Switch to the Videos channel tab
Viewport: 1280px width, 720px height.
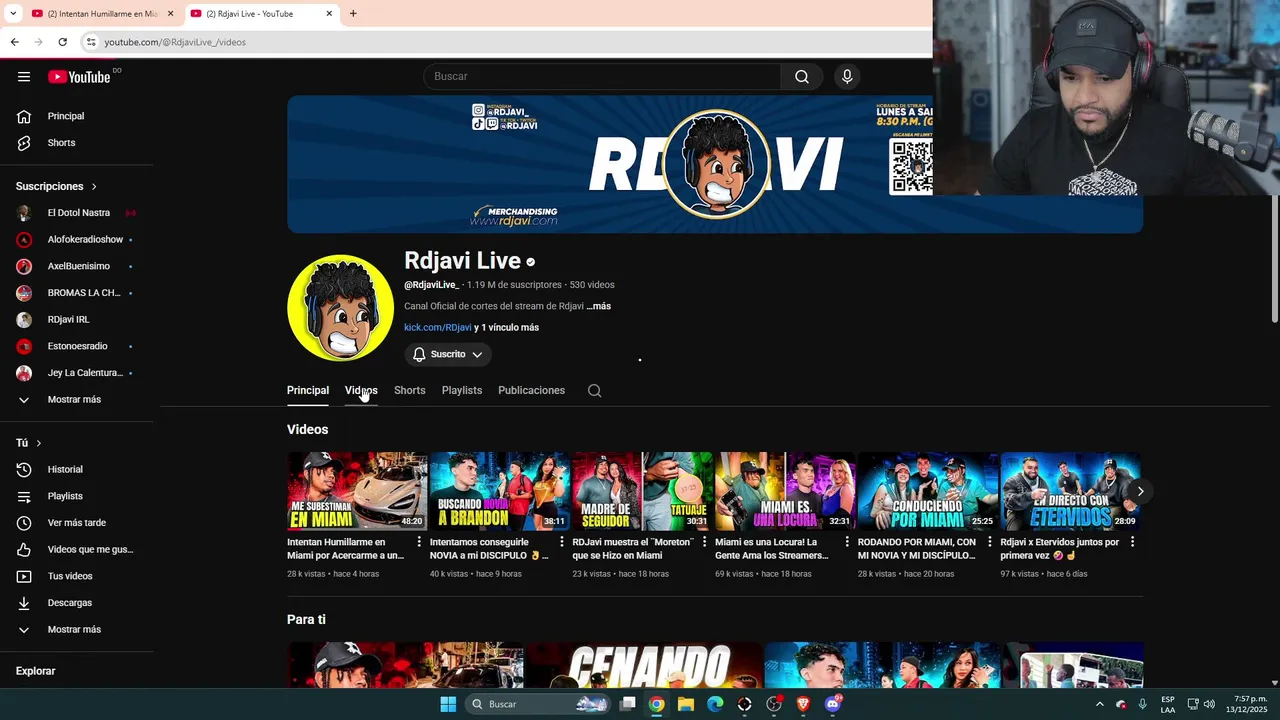click(x=361, y=391)
